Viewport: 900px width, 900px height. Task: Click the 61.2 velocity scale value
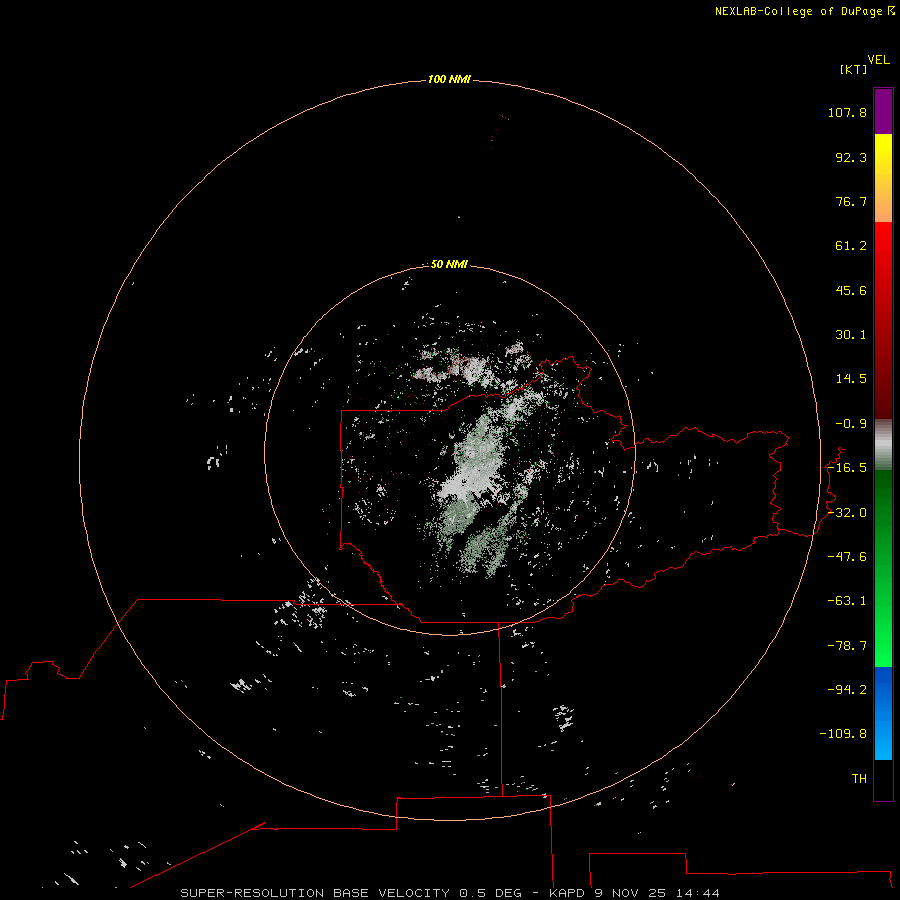[851, 246]
